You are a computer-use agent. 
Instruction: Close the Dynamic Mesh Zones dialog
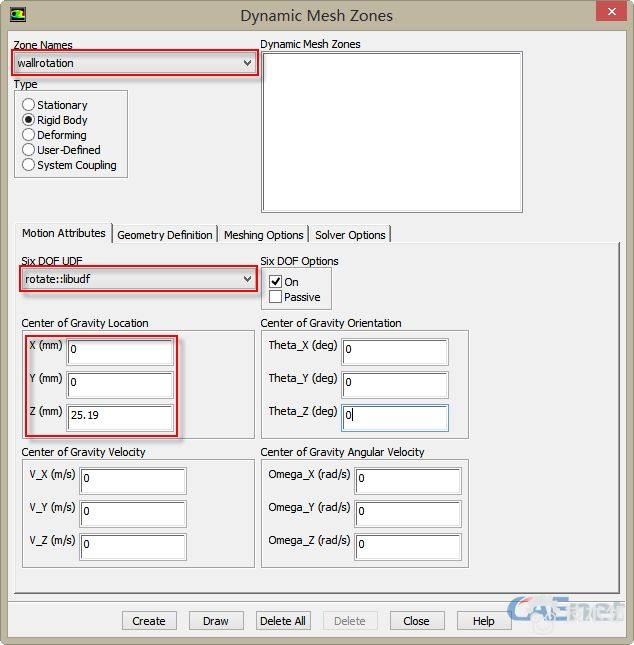pos(611,12)
